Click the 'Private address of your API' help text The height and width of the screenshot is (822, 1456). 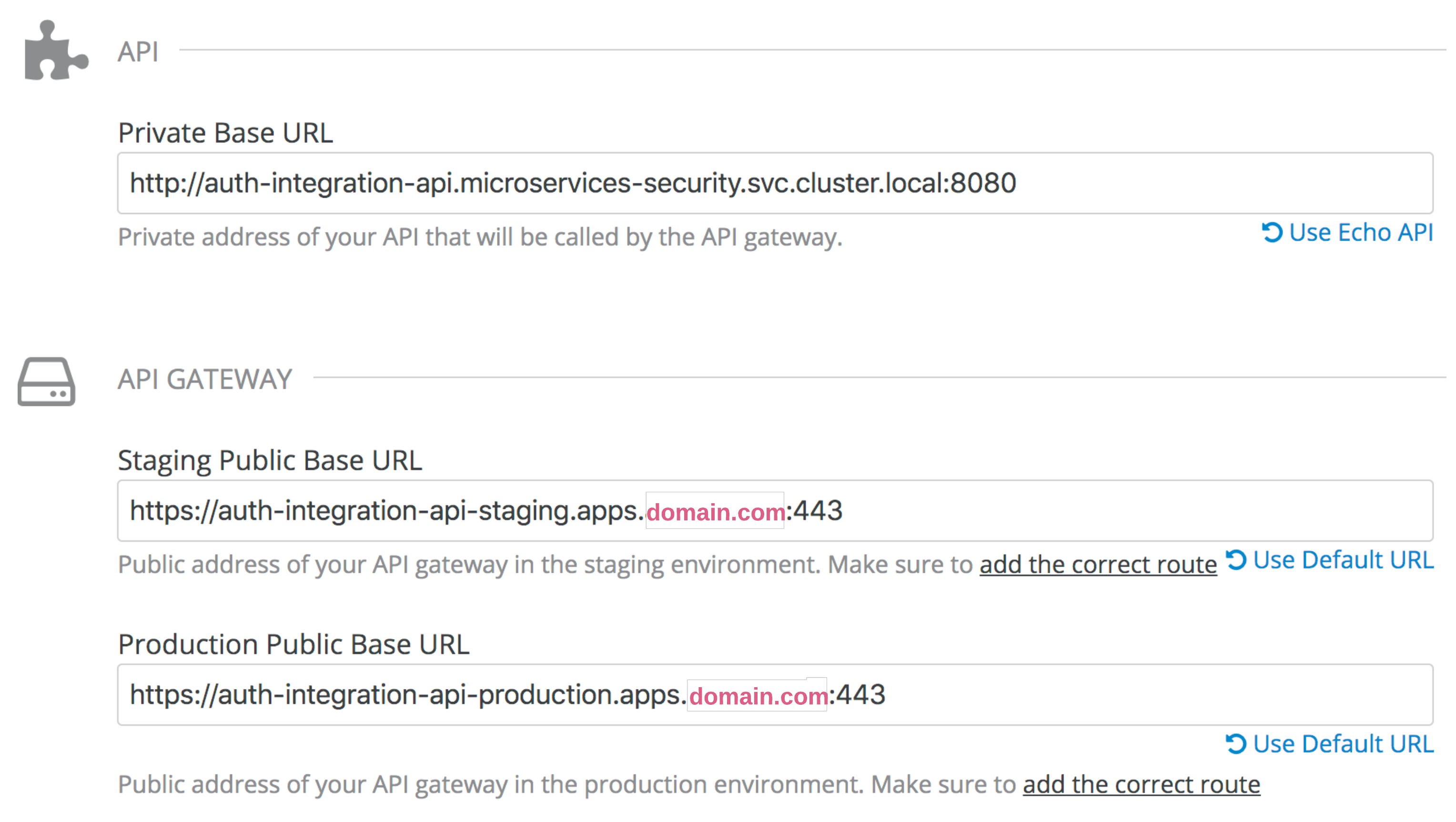click(x=479, y=237)
